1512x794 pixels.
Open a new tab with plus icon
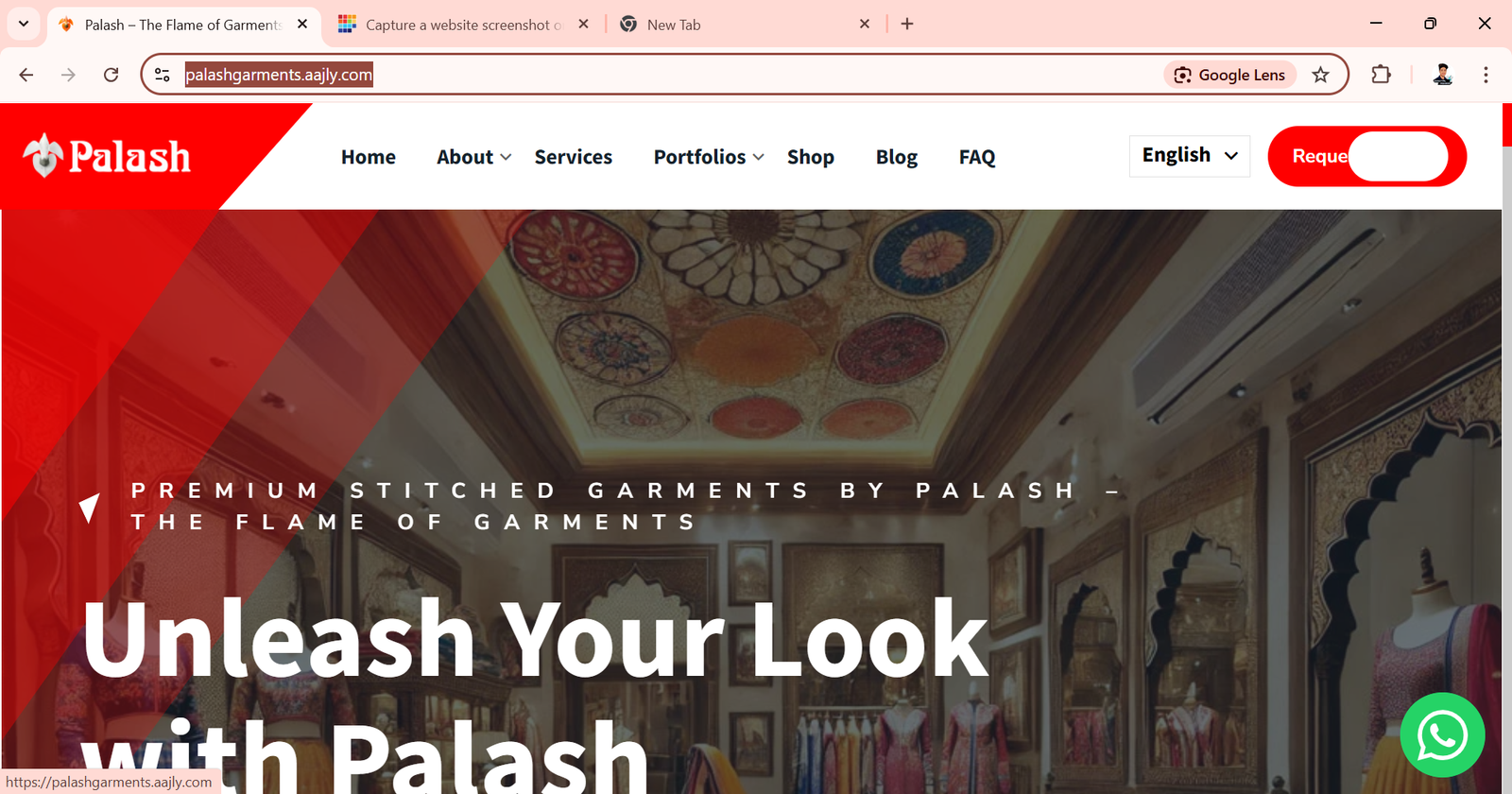tap(907, 24)
